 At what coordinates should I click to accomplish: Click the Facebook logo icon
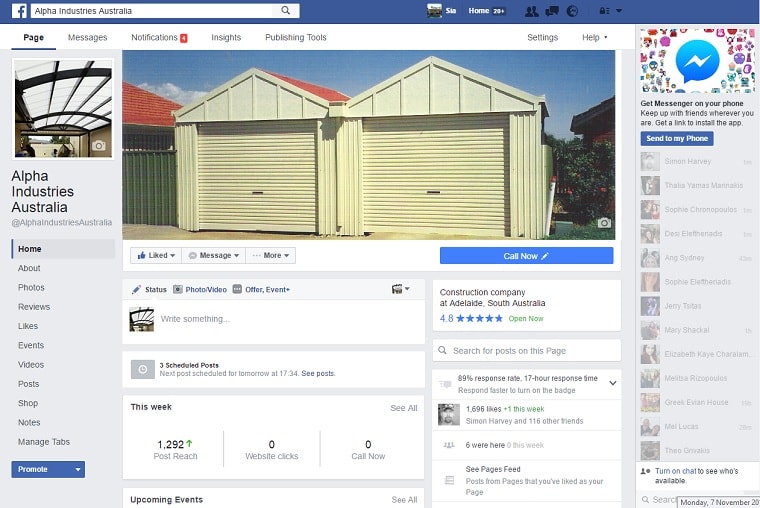click(x=19, y=11)
